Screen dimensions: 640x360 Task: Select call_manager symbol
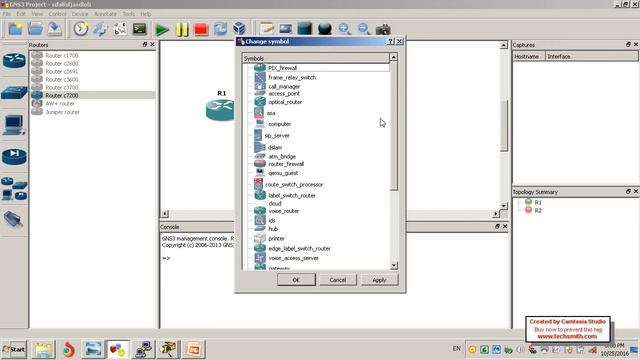coord(284,86)
